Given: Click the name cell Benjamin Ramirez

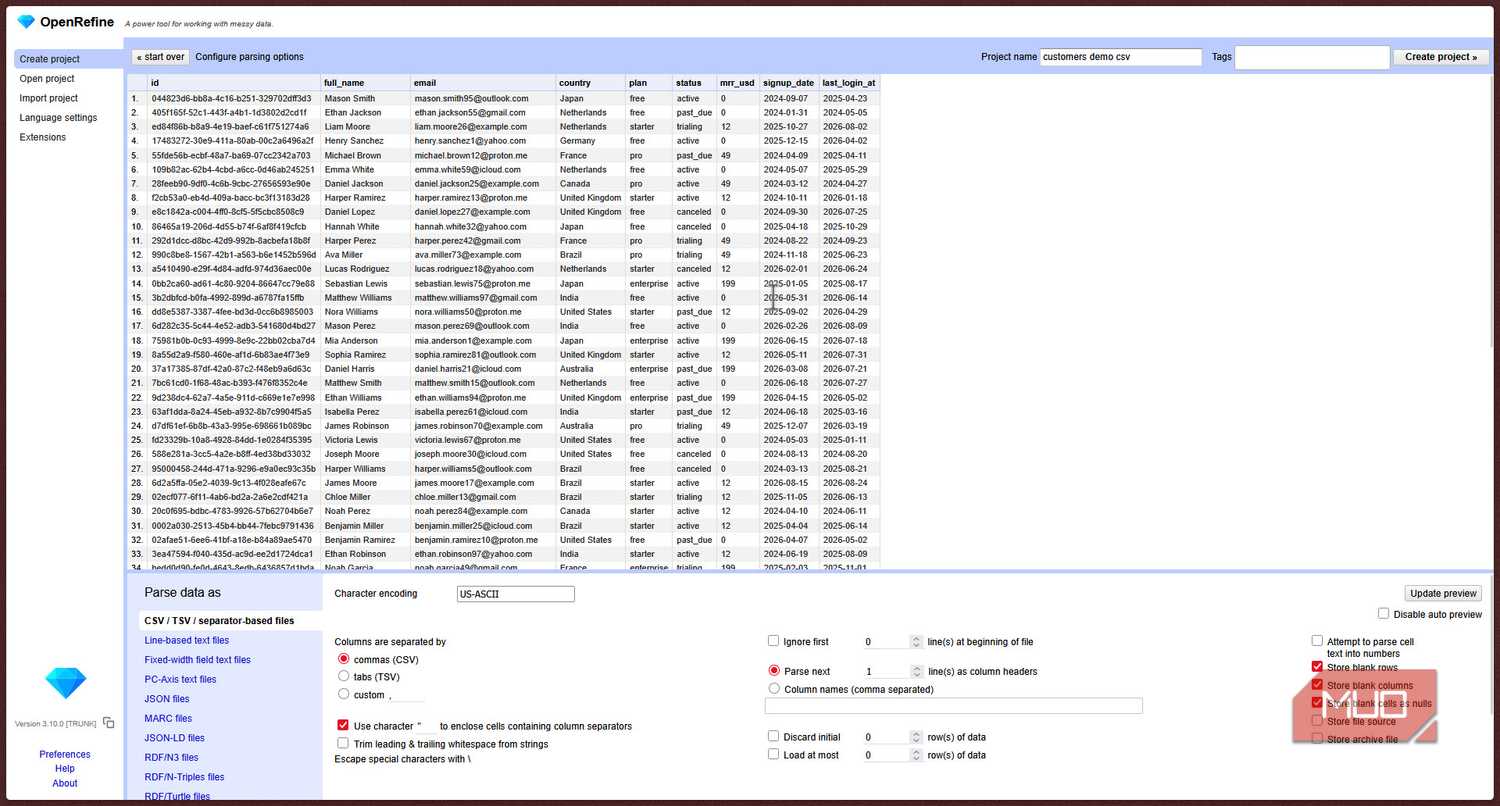Looking at the screenshot, I should pyautogui.click(x=361, y=540).
